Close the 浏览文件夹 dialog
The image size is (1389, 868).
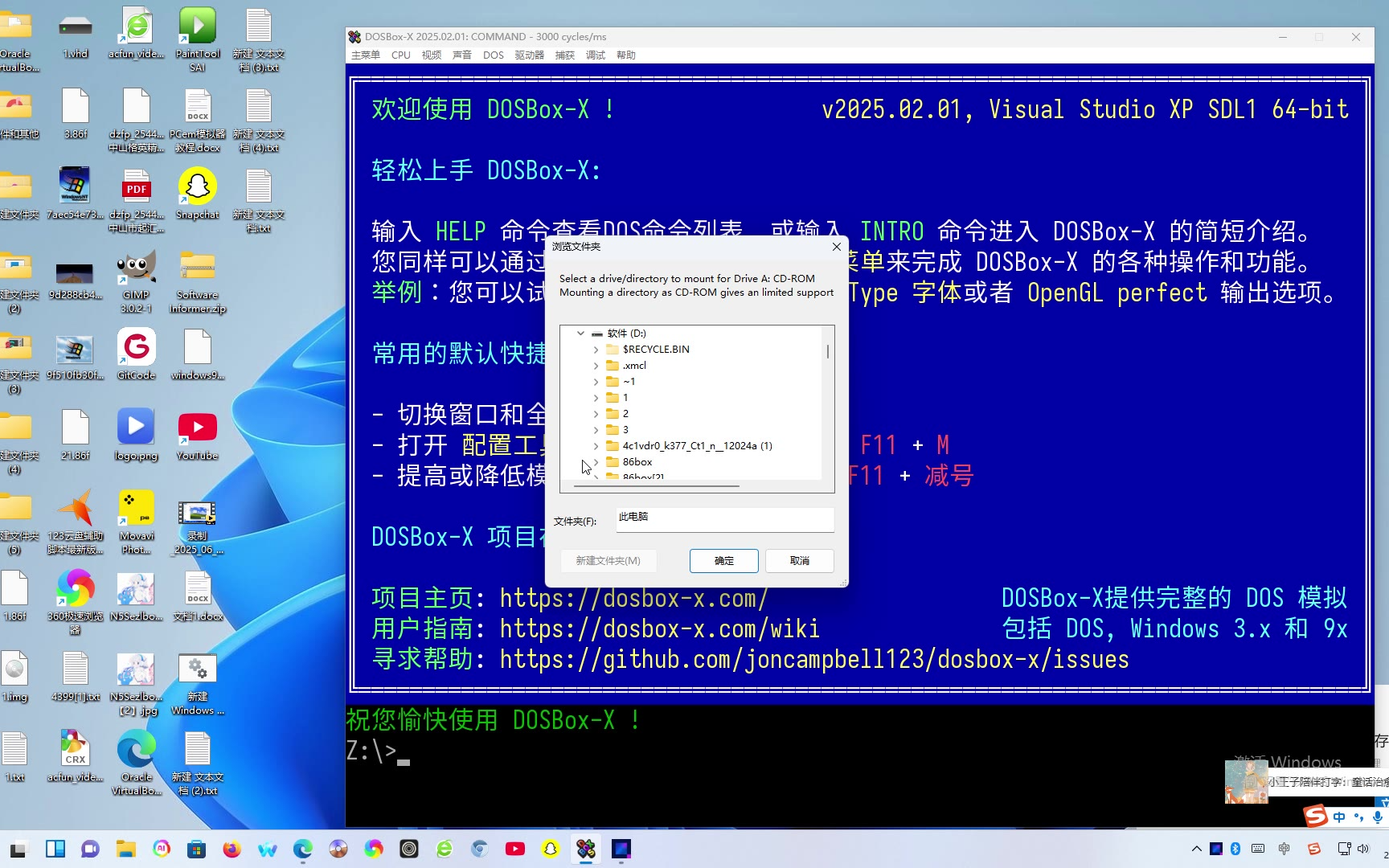click(x=836, y=247)
